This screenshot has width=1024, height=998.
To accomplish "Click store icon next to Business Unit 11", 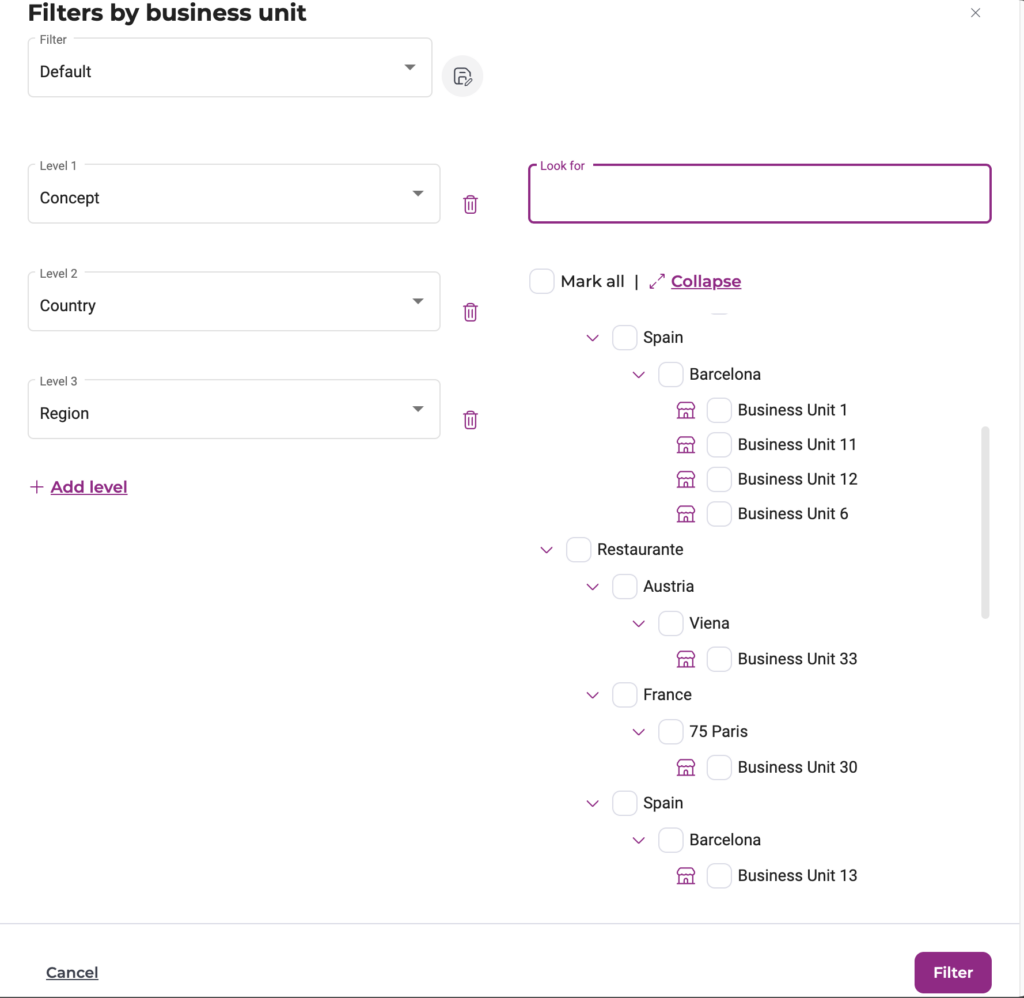I will [x=686, y=445].
